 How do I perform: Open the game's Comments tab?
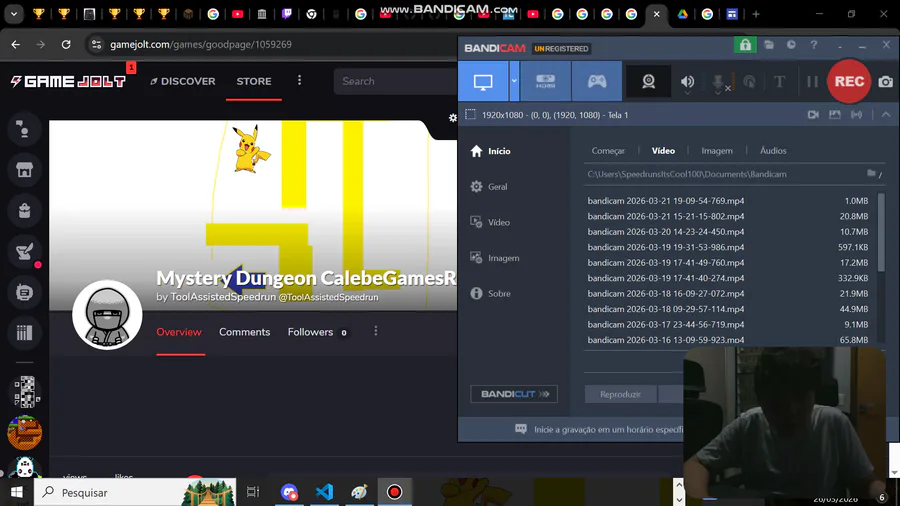coord(245,332)
